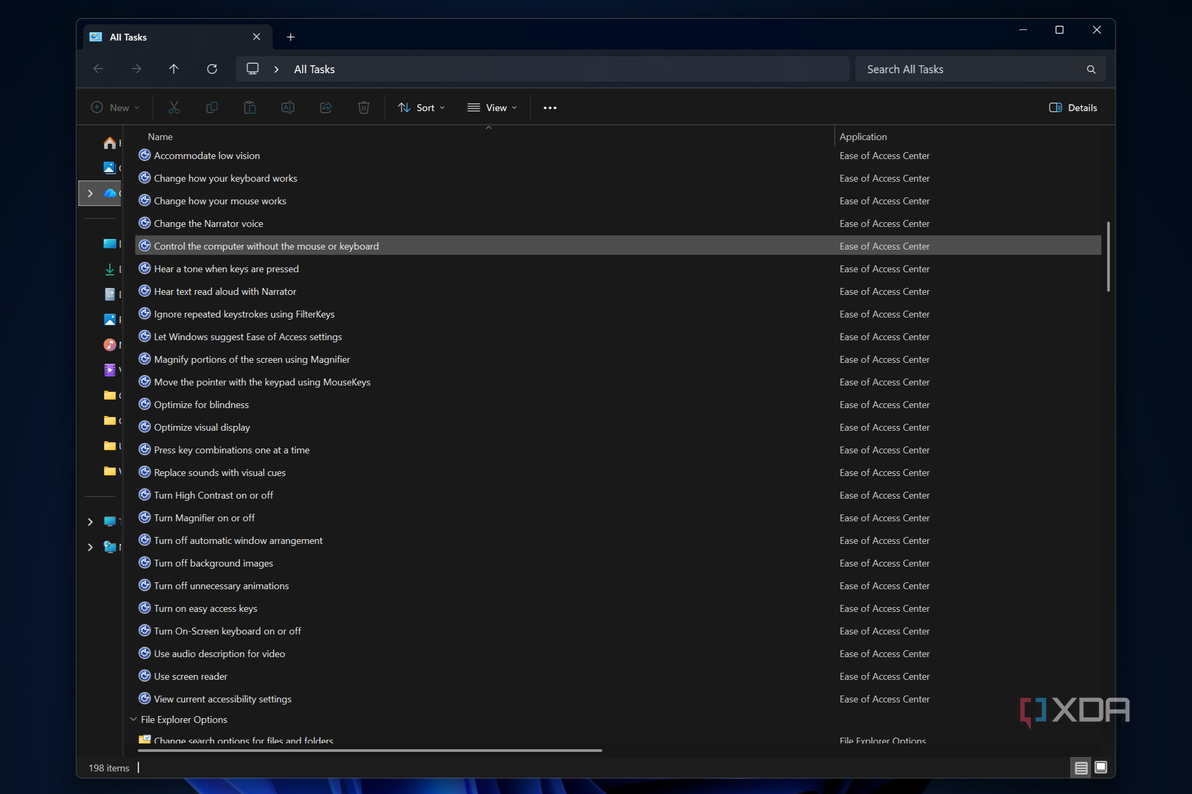1192x794 pixels.
Task: Switch to large thumbnails view icon in status bar
Action: tap(1101, 767)
